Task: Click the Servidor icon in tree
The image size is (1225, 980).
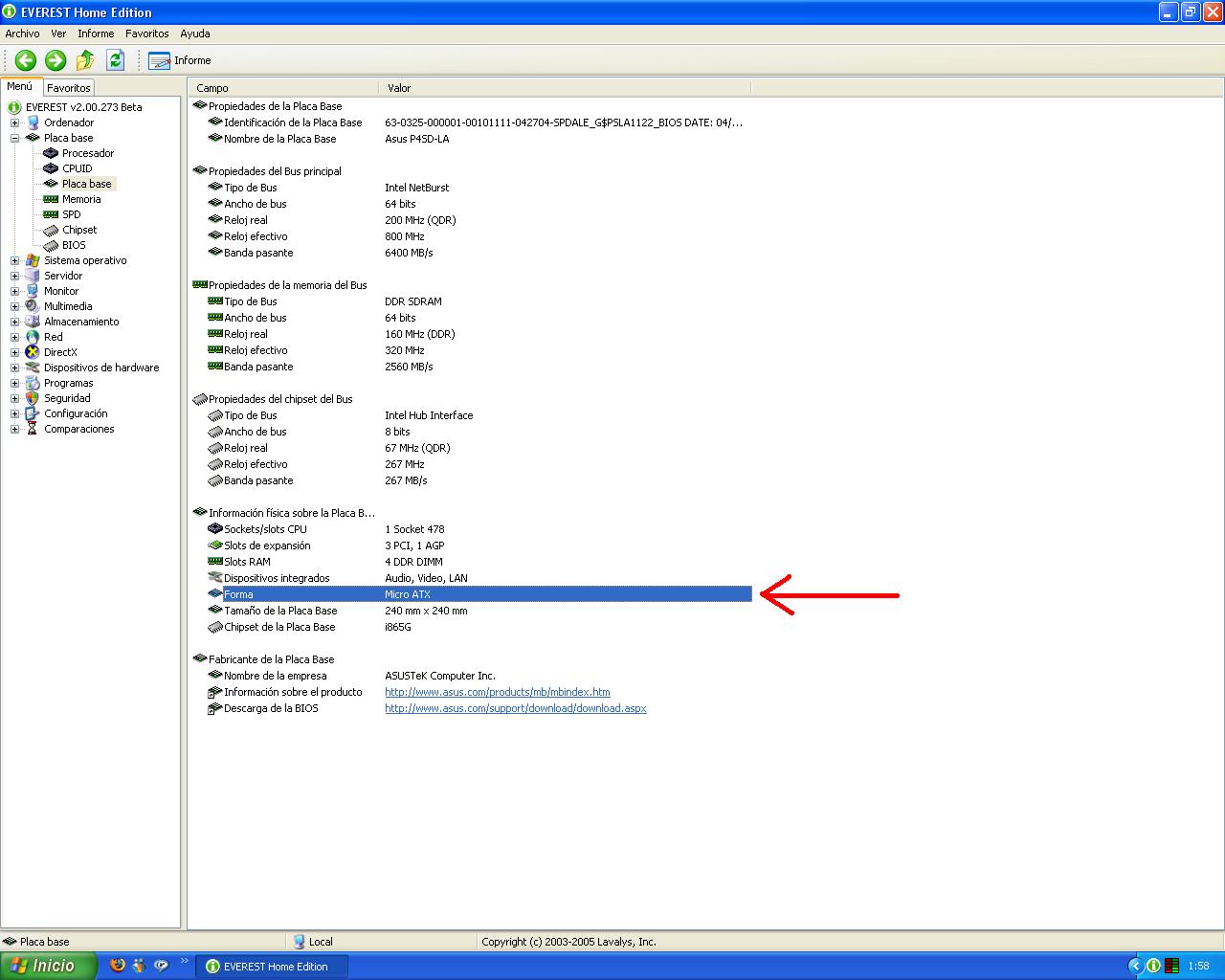Action: pos(33,276)
